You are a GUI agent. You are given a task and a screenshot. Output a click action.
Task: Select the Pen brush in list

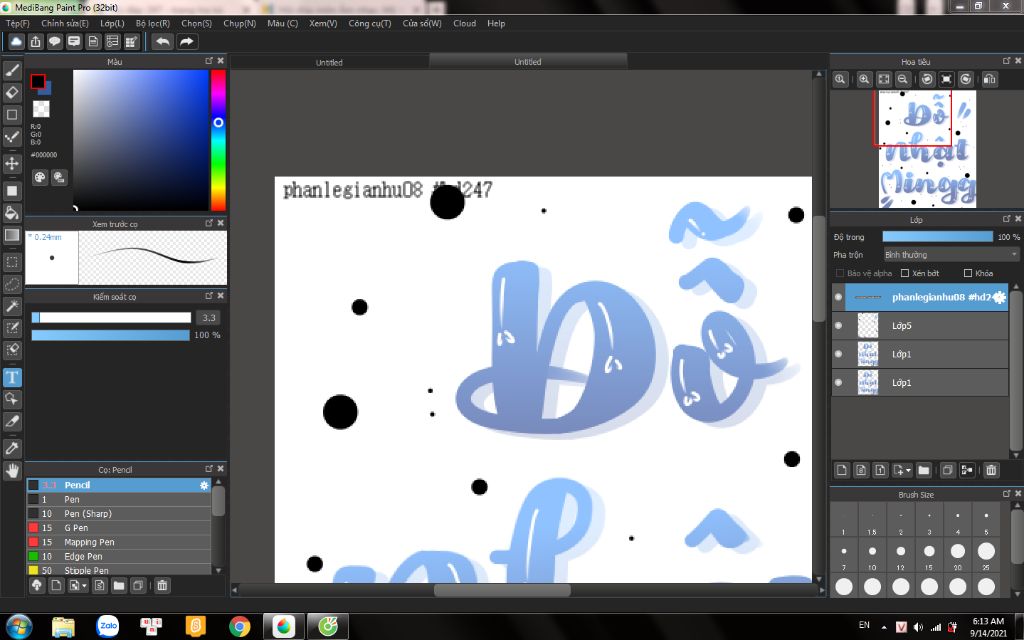[119, 500]
